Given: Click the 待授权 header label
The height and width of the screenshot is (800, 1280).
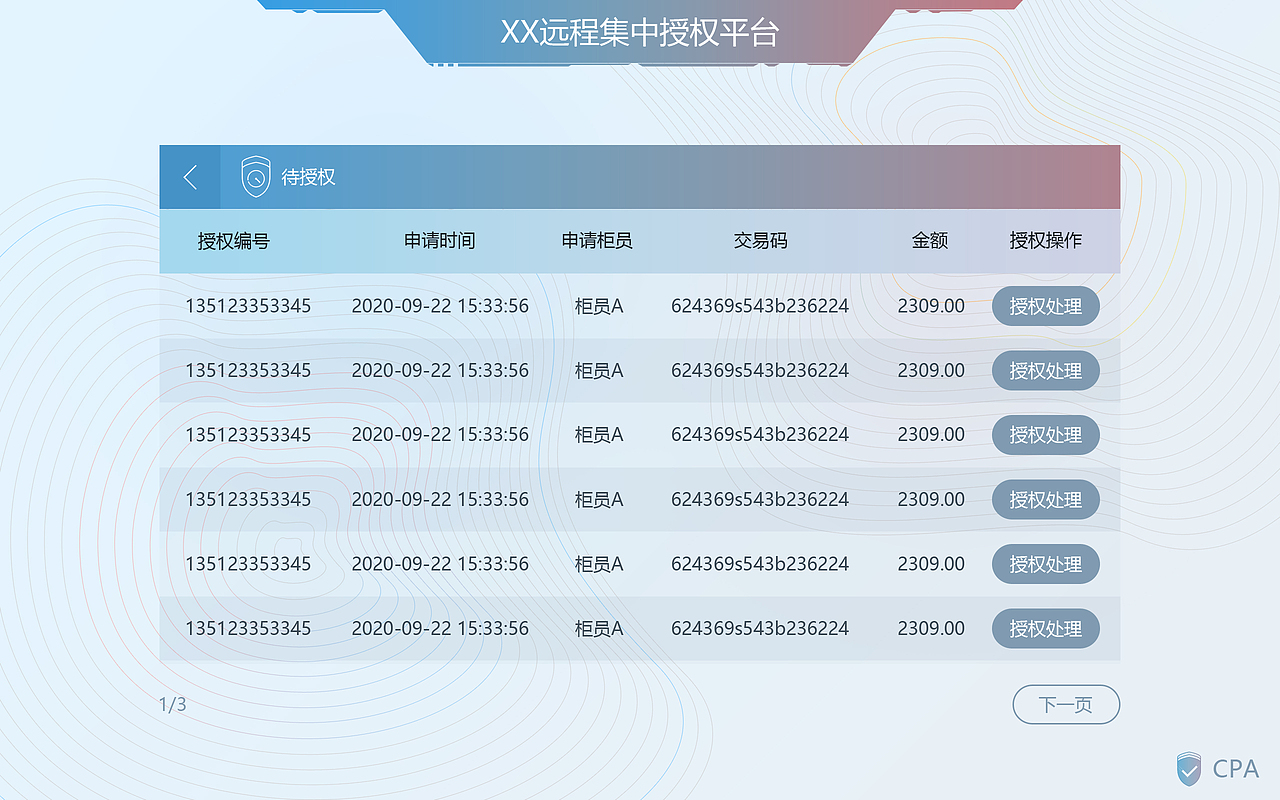Looking at the screenshot, I should [x=310, y=177].
